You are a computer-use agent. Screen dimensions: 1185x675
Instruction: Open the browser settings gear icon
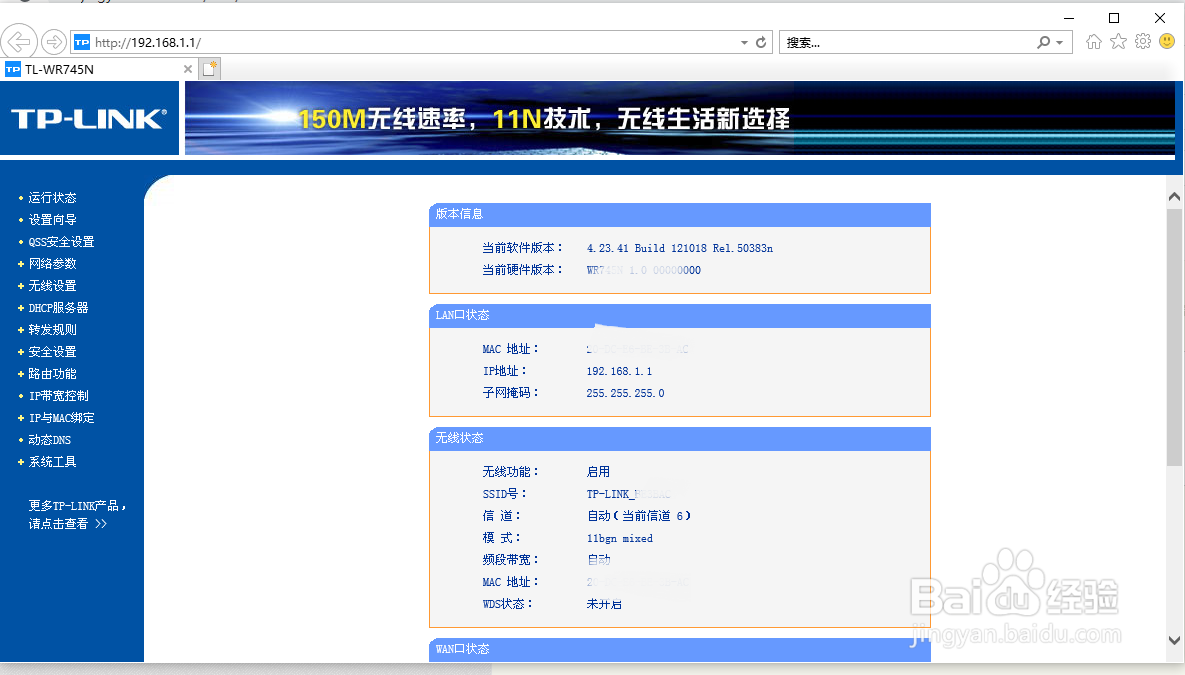[x=1142, y=41]
